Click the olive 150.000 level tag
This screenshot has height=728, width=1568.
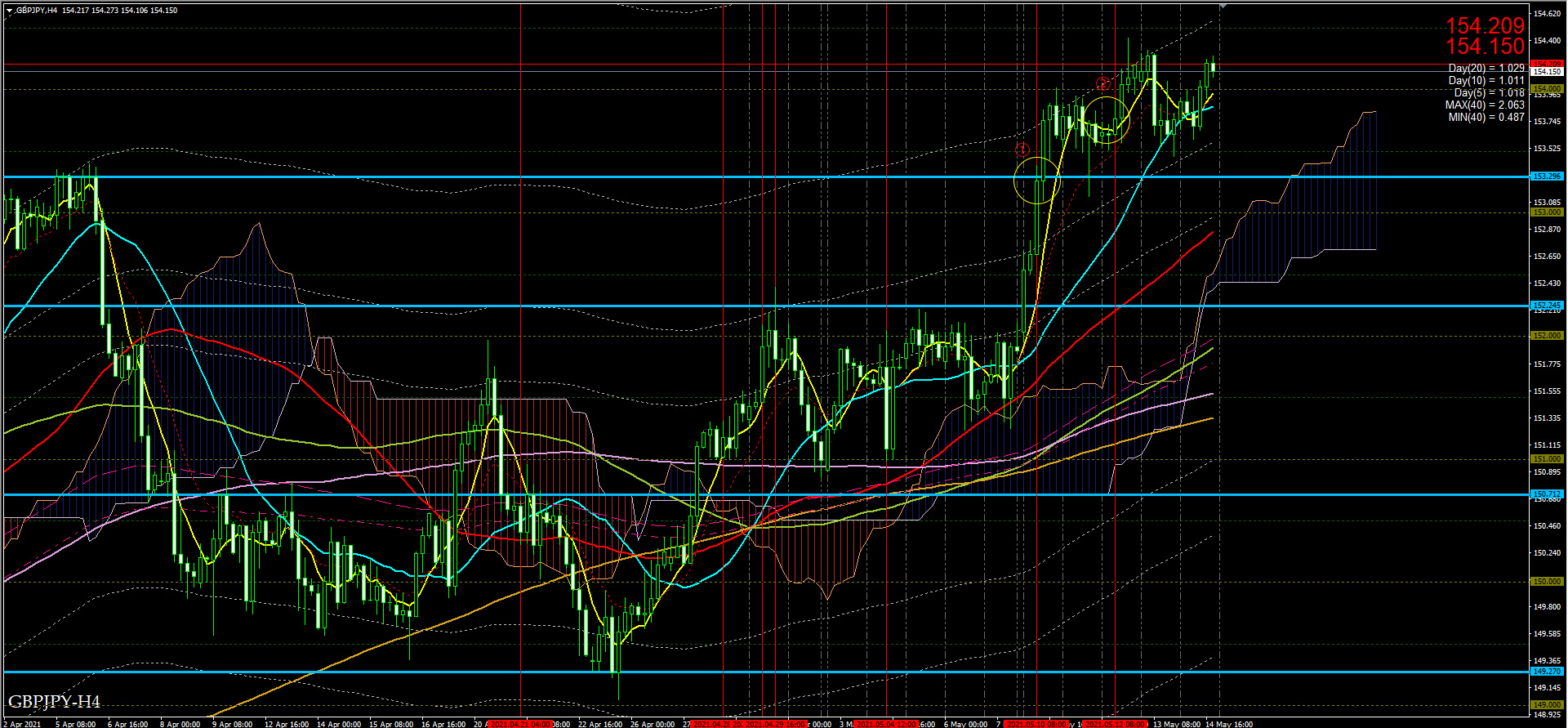pyautogui.click(x=1547, y=582)
